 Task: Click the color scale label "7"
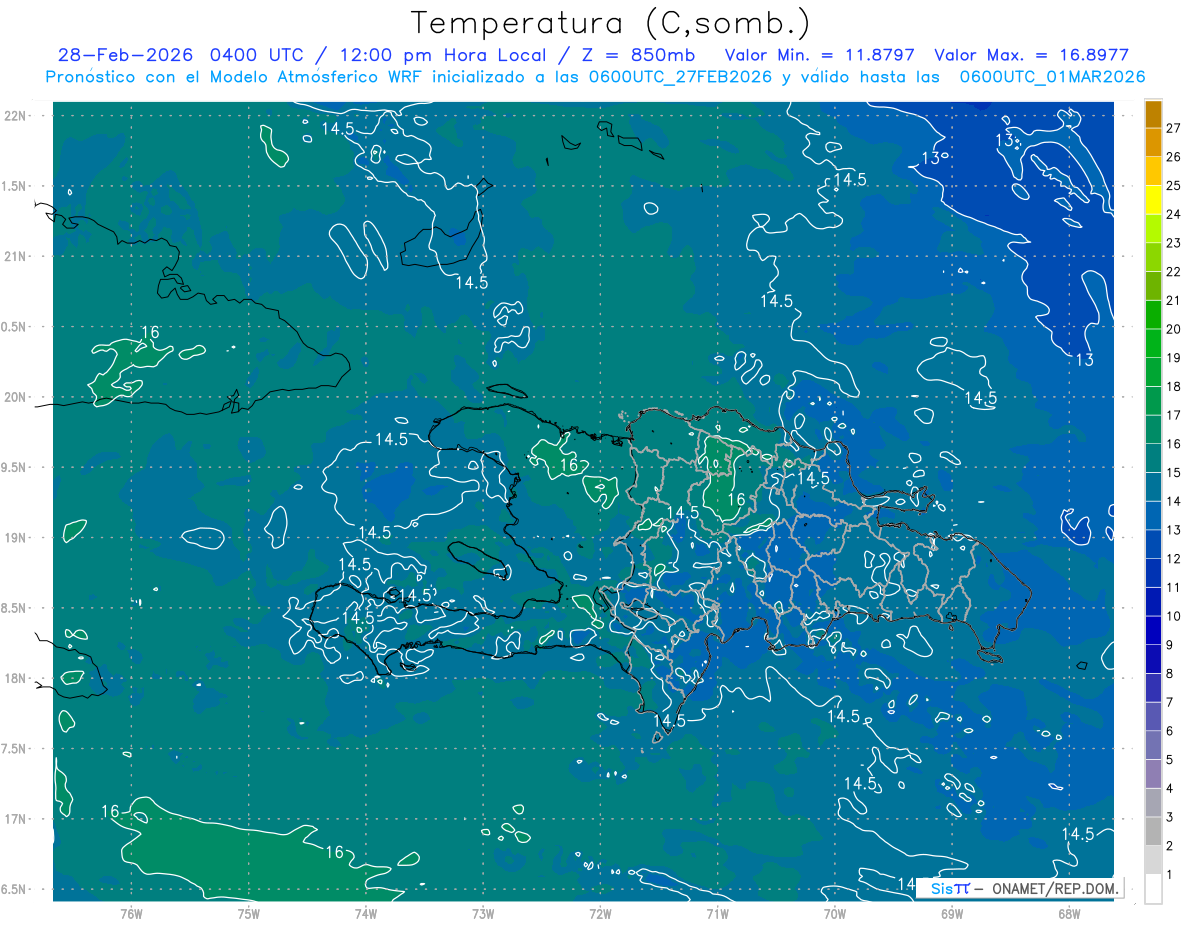coord(1170,702)
